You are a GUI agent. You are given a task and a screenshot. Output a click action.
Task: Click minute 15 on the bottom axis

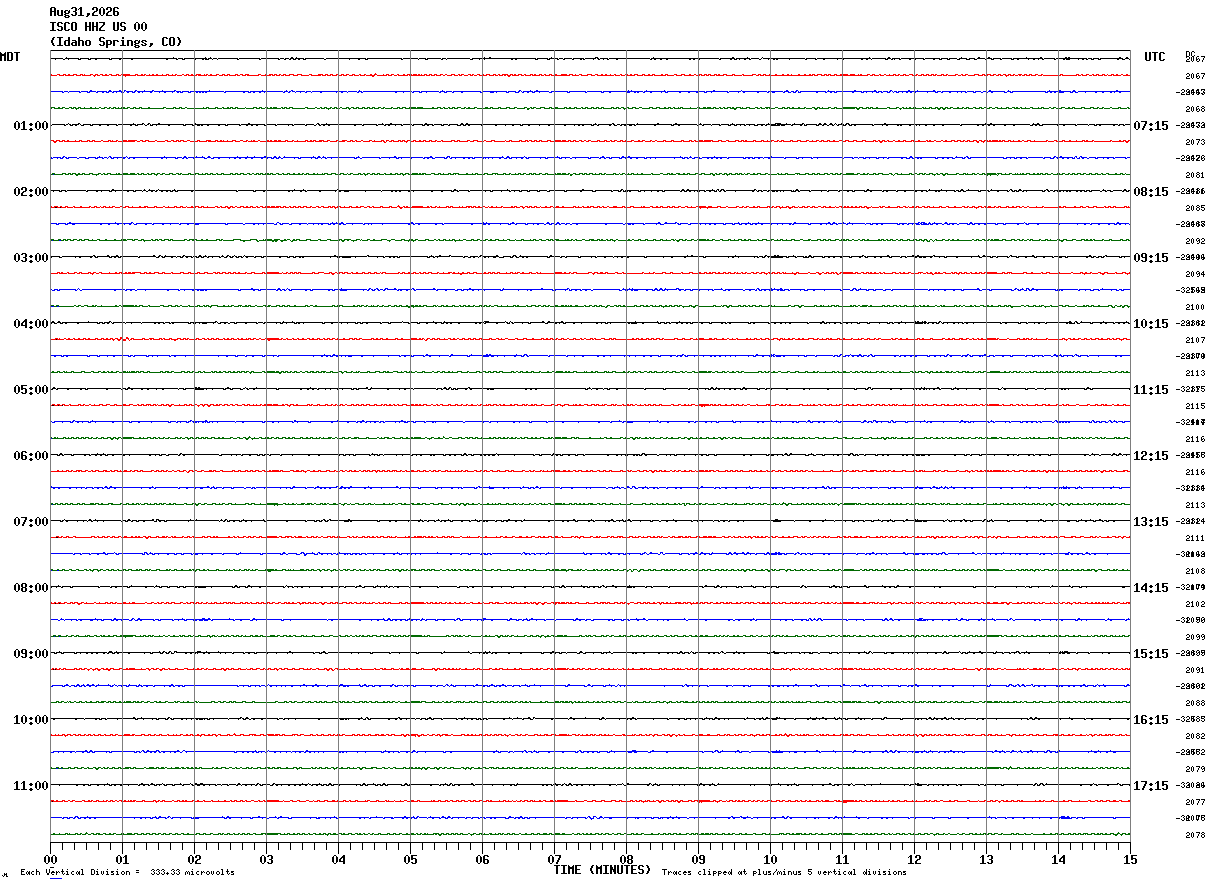(1130, 859)
